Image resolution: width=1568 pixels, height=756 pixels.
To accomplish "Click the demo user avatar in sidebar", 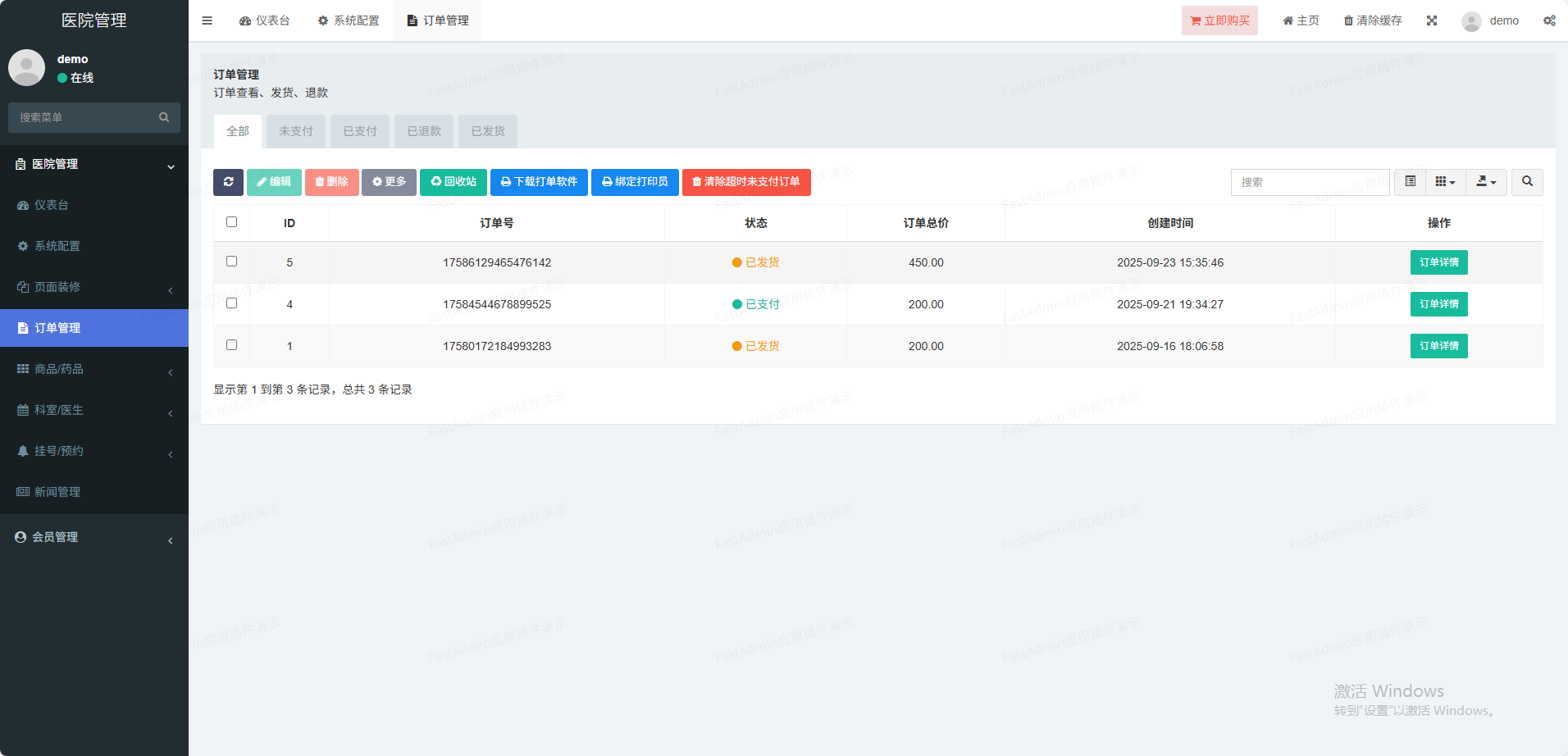I will [26, 67].
